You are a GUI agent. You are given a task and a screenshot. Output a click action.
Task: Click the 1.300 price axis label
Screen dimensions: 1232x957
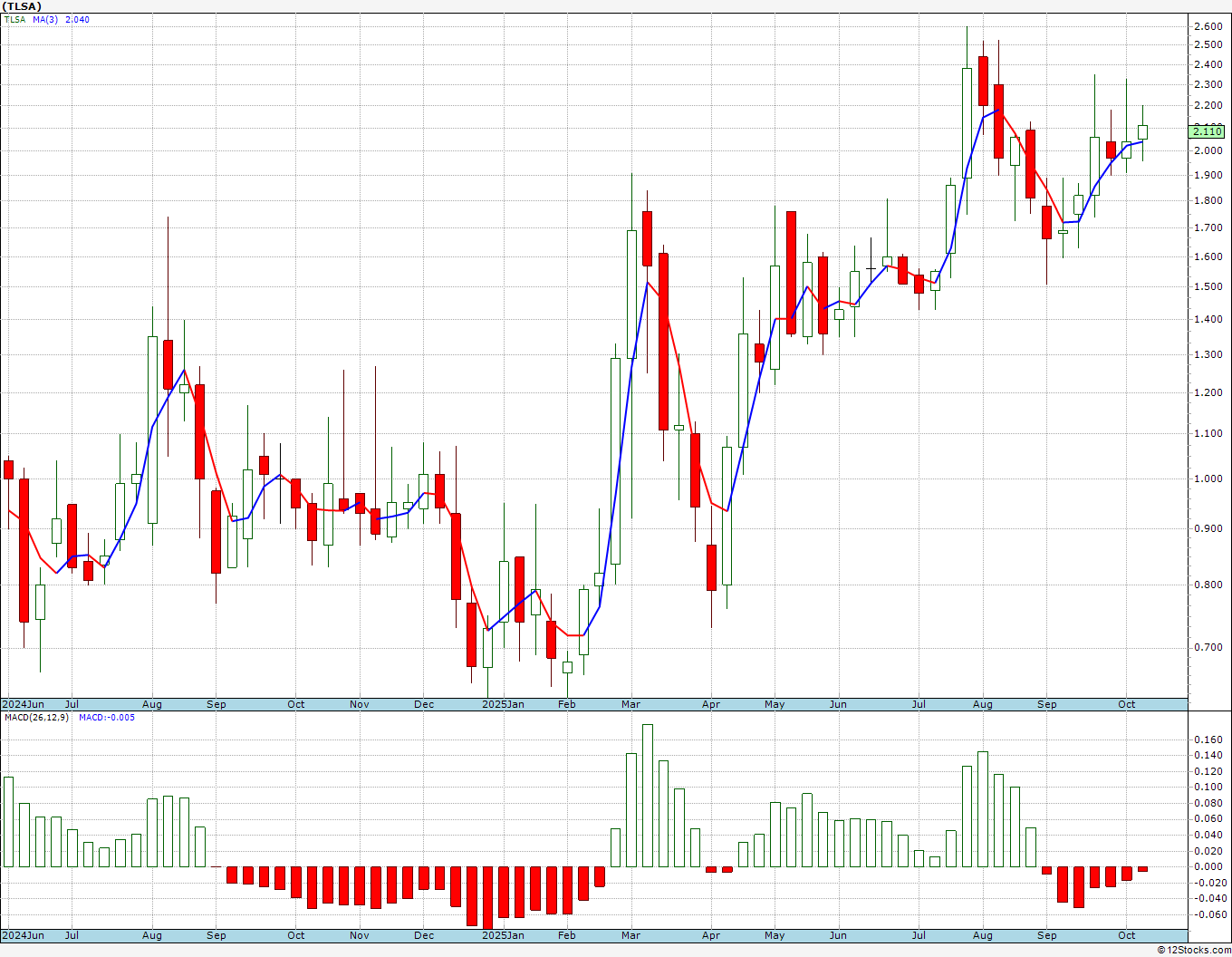coord(1208,354)
